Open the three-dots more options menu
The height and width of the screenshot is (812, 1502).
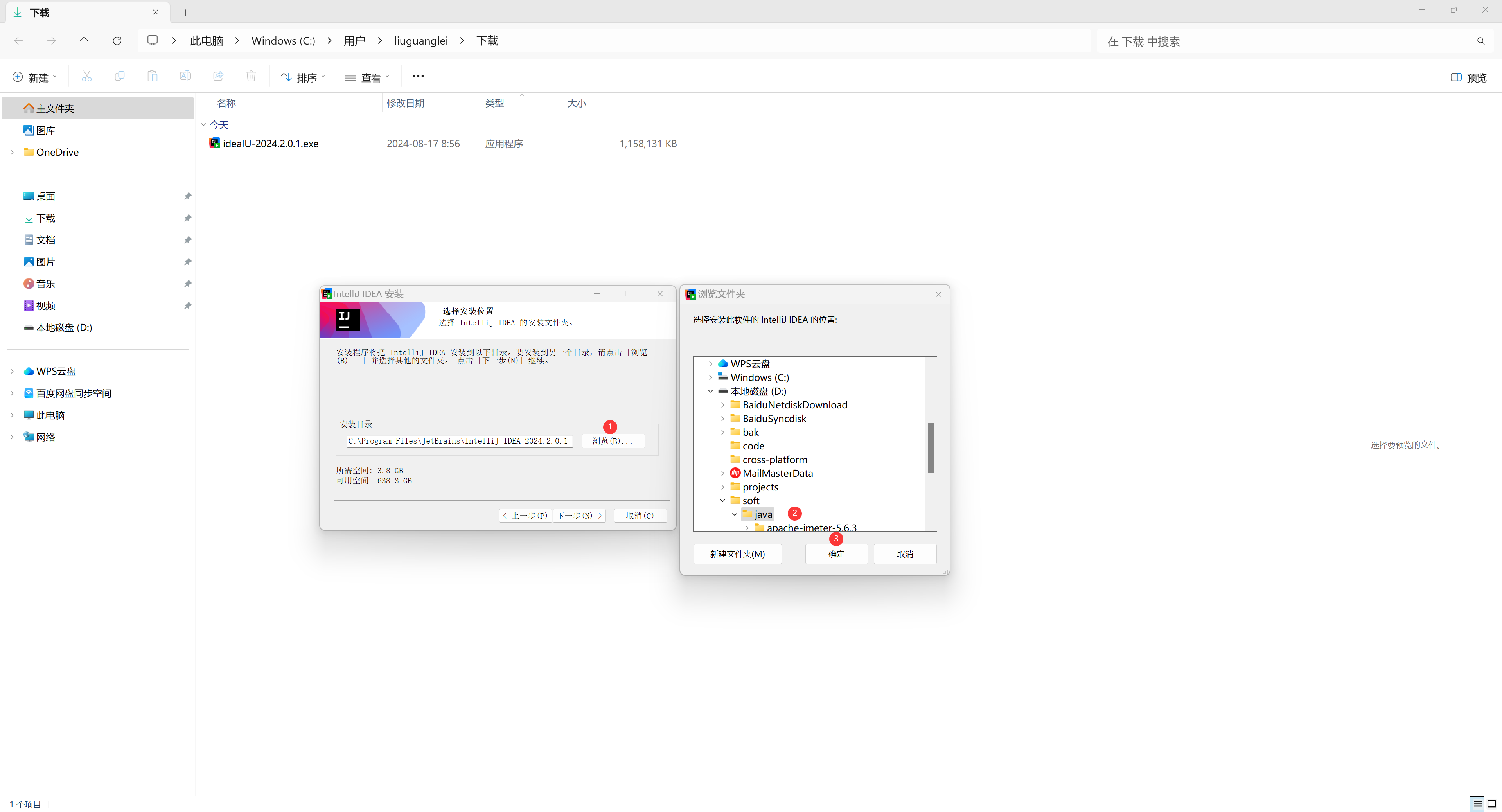(418, 76)
